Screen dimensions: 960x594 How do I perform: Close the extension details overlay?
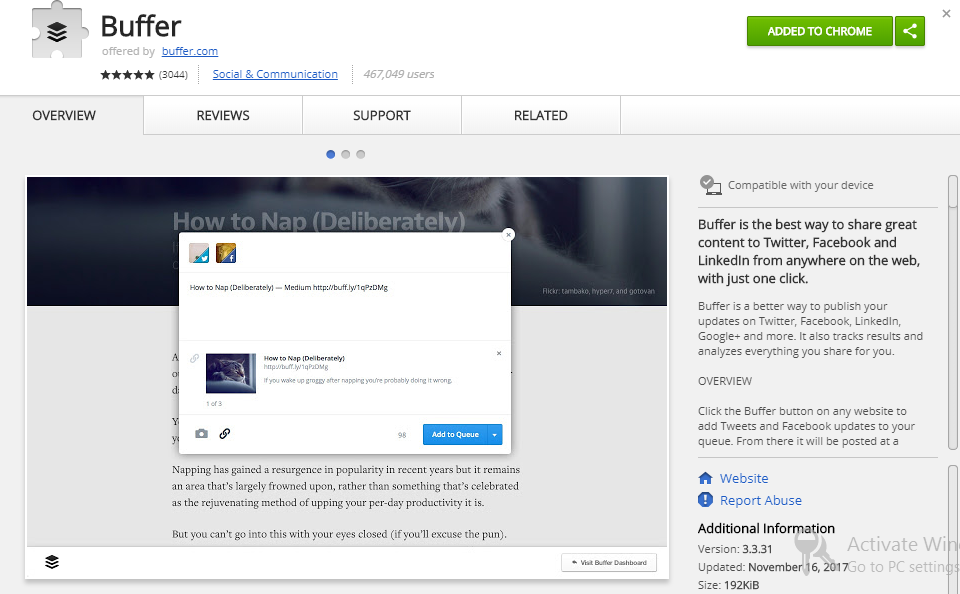pyautogui.click(x=947, y=13)
